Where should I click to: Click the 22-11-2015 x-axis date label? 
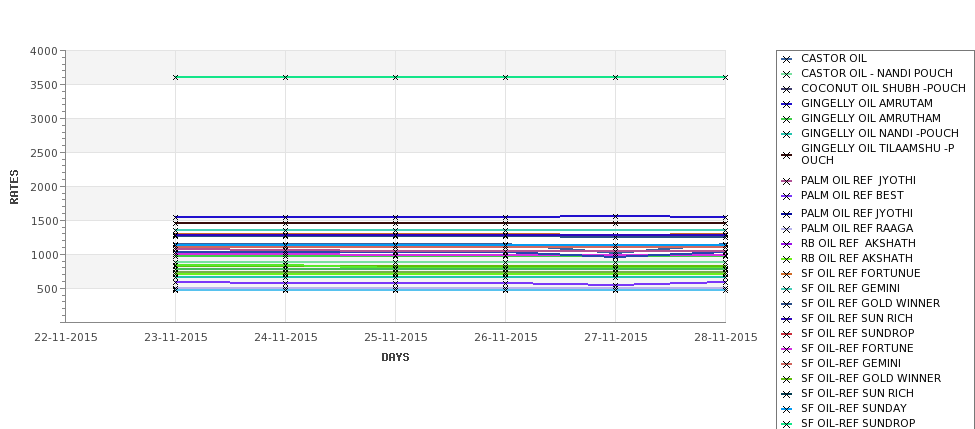66,337
